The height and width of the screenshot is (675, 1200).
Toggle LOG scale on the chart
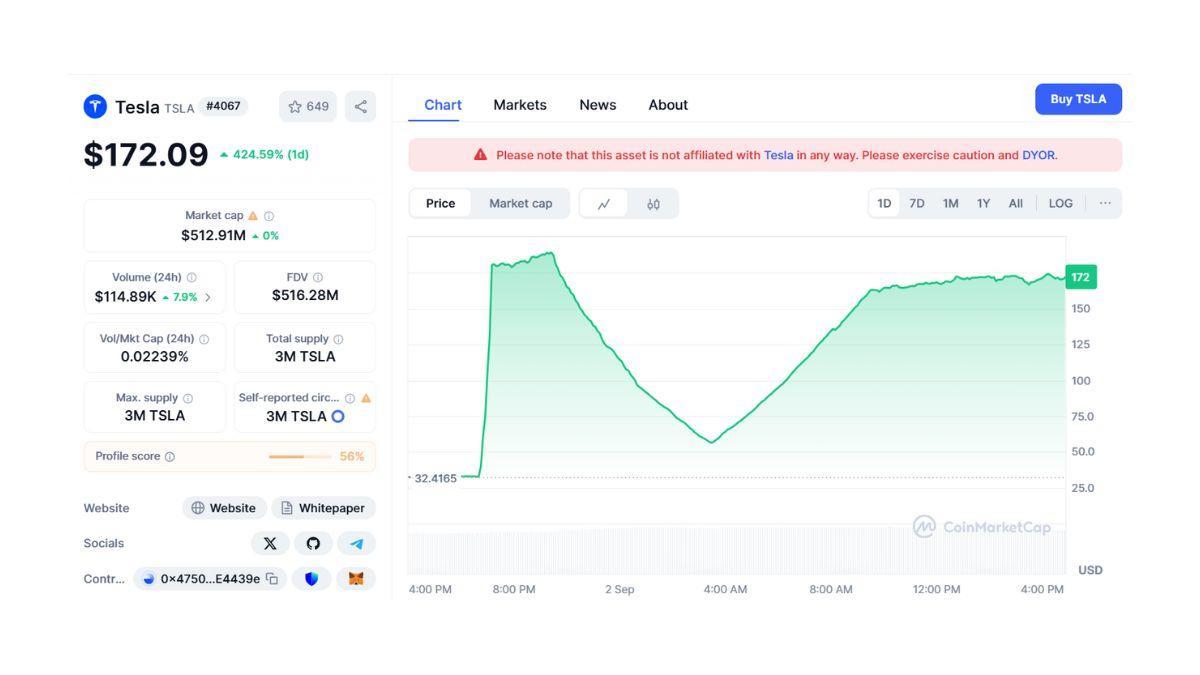pyautogui.click(x=1060, y=203)
